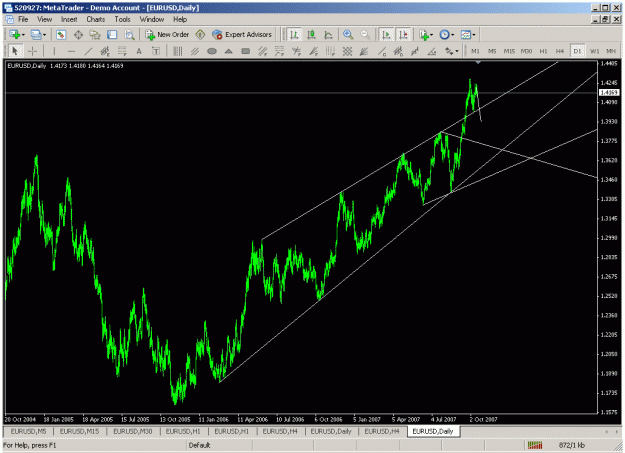
Task: Switch chart to Candlesticks mode
Action: click(x=311, y=35)
